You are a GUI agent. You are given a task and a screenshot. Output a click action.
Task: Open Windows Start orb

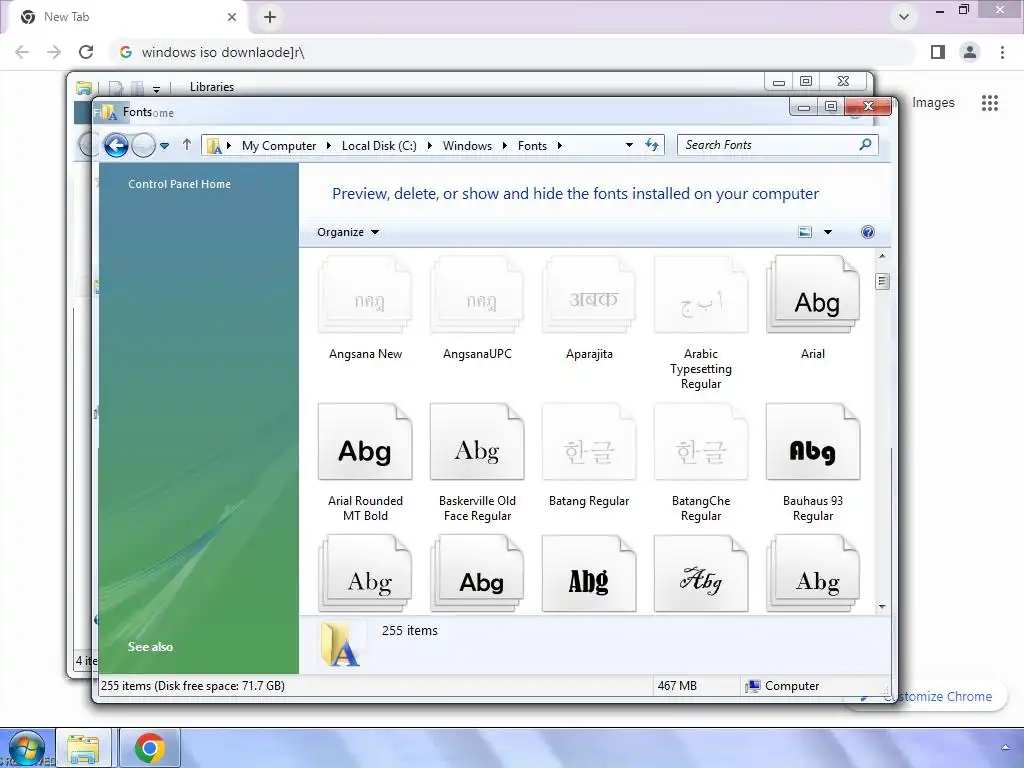coord(26,749)
